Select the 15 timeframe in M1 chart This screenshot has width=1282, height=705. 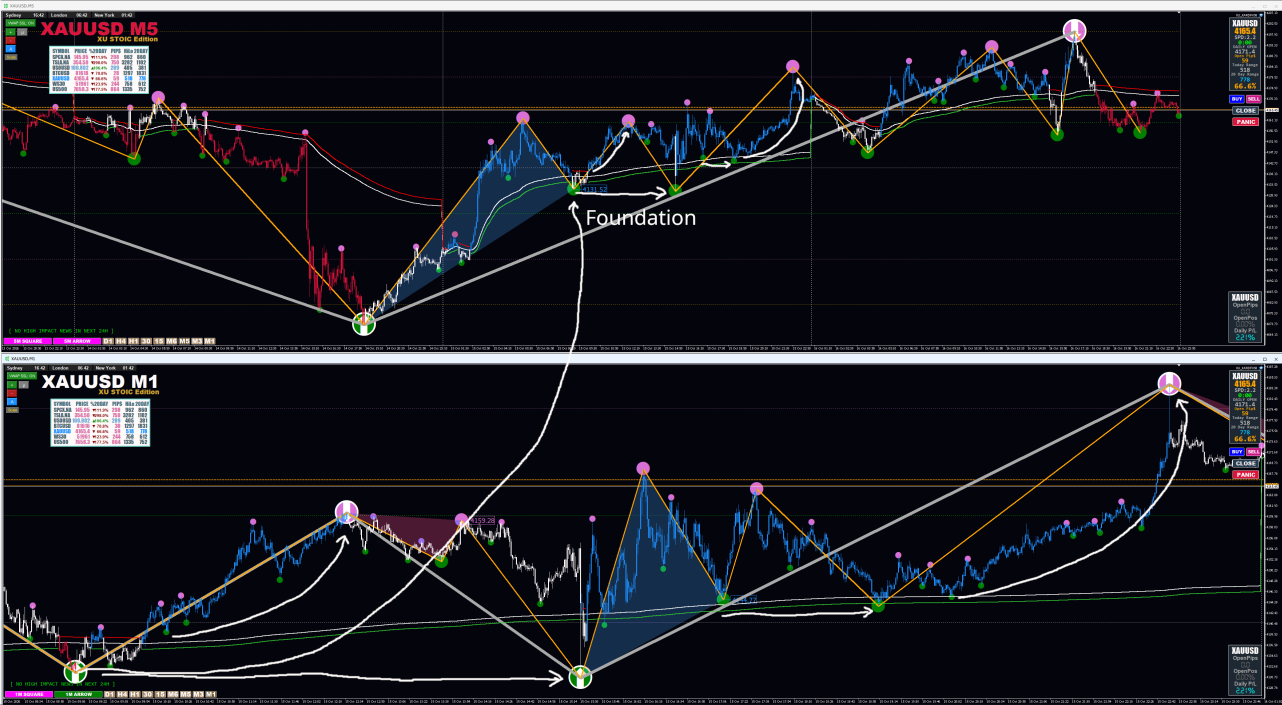pyautogui.click(x=159, y=693)
